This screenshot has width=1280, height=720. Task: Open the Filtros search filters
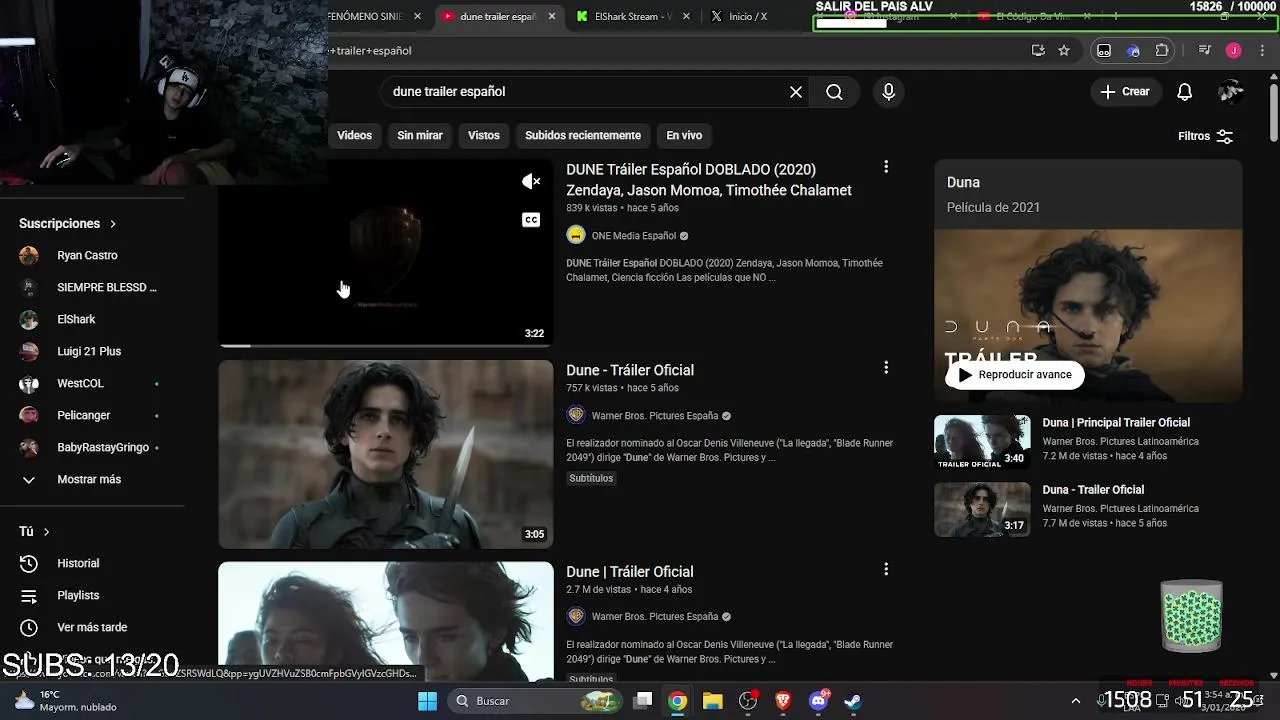[x=1205, y=136]
